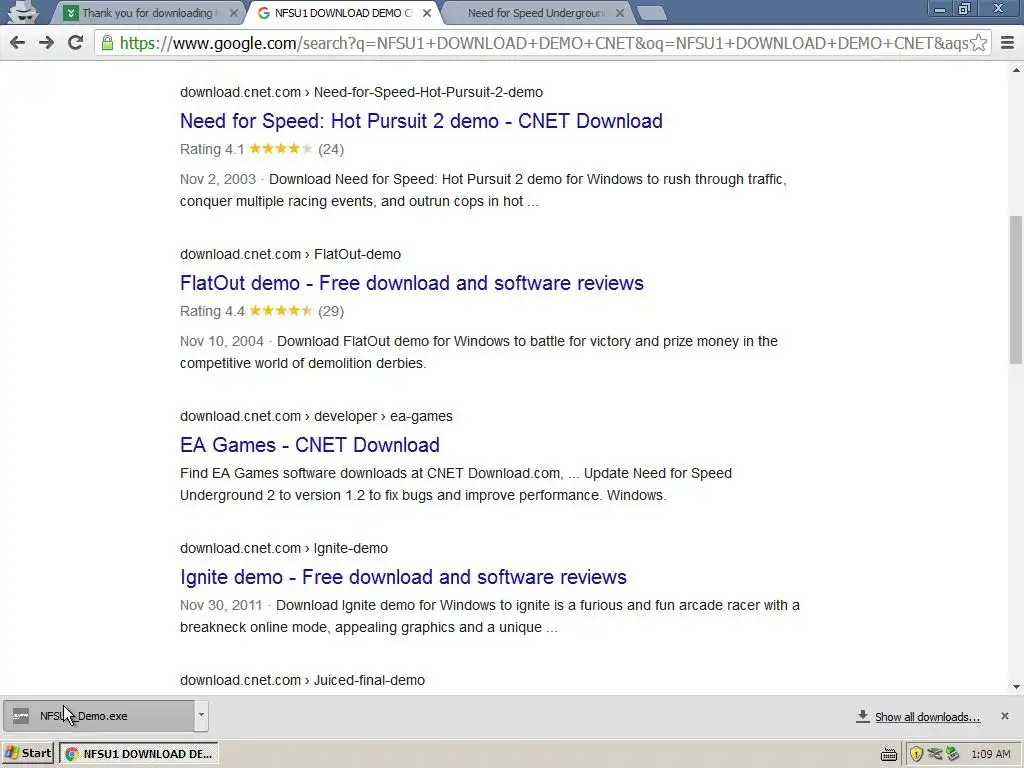This screenshot has height=768, width=1024.
Task: Close the downloads bar
Action: [x=1005, y=716]
